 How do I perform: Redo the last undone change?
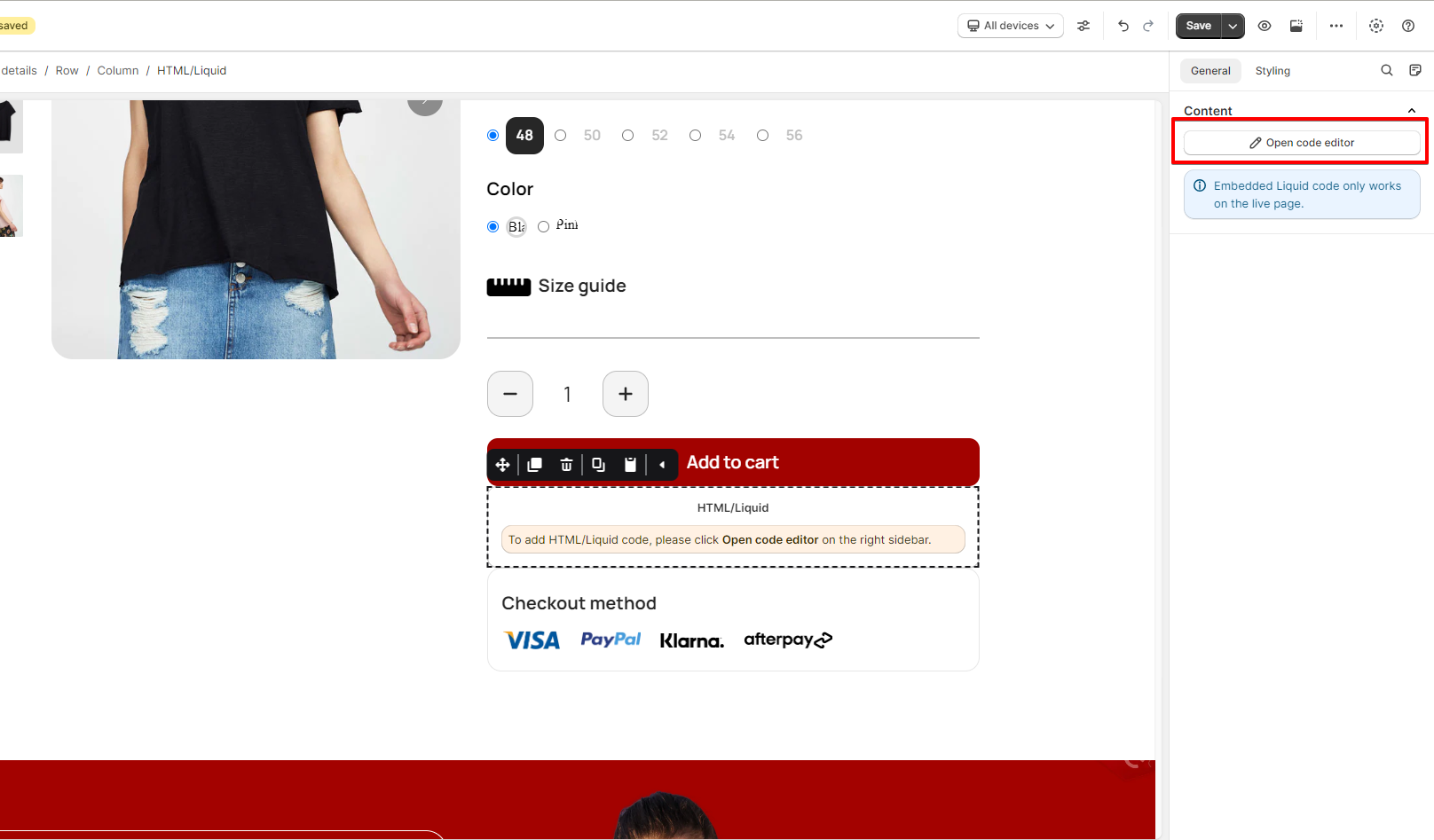tap(1148, 26)
